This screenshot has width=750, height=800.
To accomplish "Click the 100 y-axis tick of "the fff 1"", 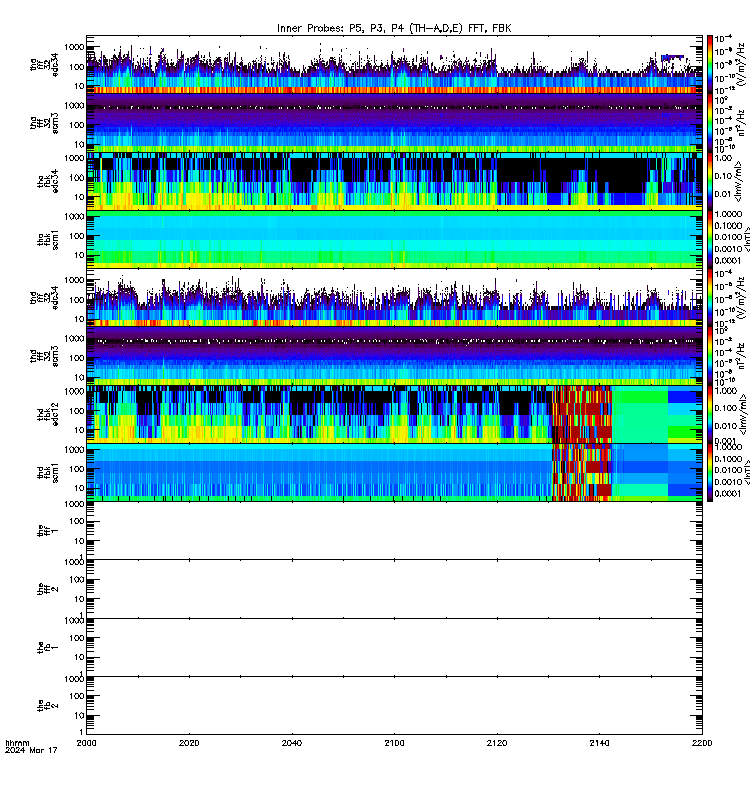I will click(77, 521).
